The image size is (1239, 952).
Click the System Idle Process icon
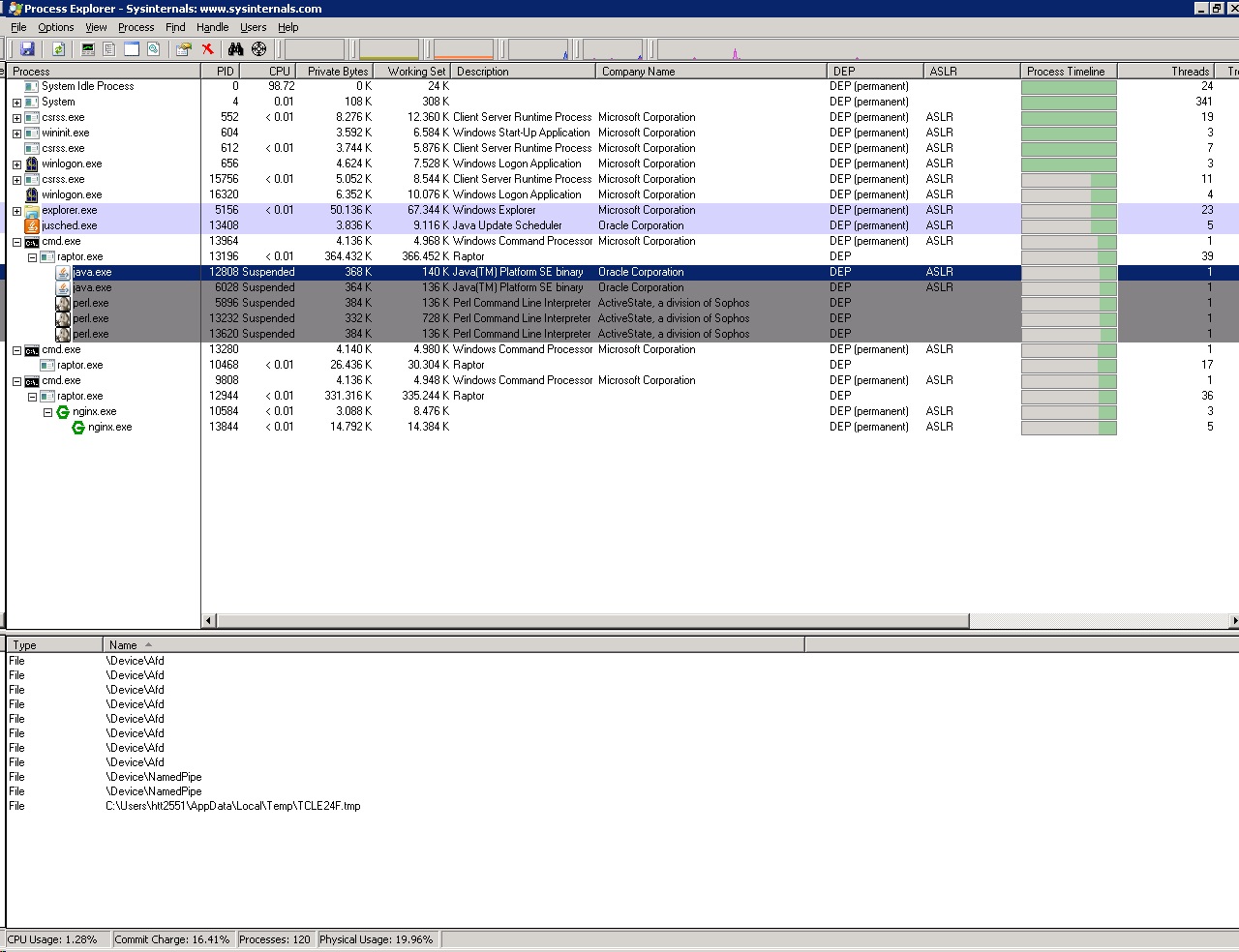(32, 86)
